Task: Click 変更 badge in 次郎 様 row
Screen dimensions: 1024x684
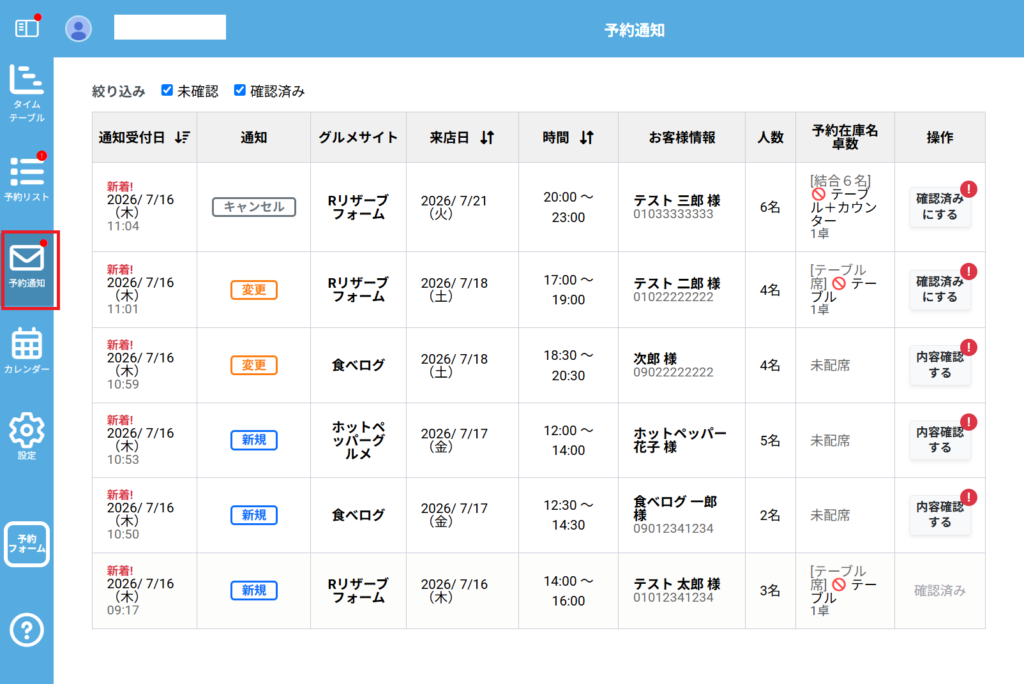Action: (x=253, y=365)
